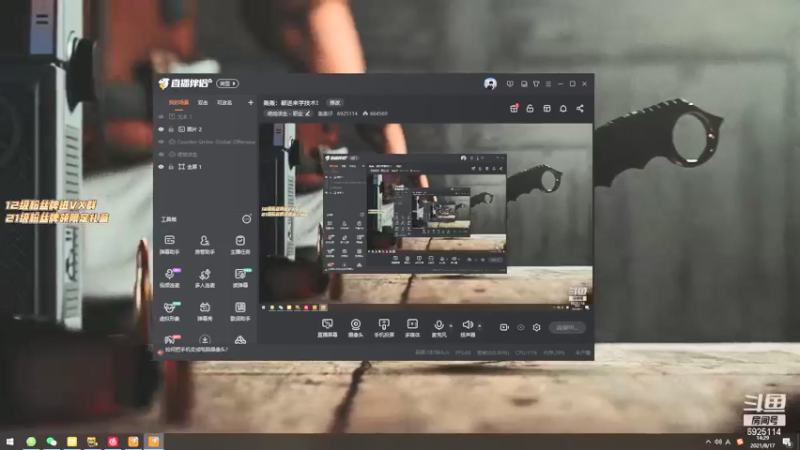This screenshot has width=800, height=450.
Task: Click the volume icon in the system tray
Action: [718, 442]
